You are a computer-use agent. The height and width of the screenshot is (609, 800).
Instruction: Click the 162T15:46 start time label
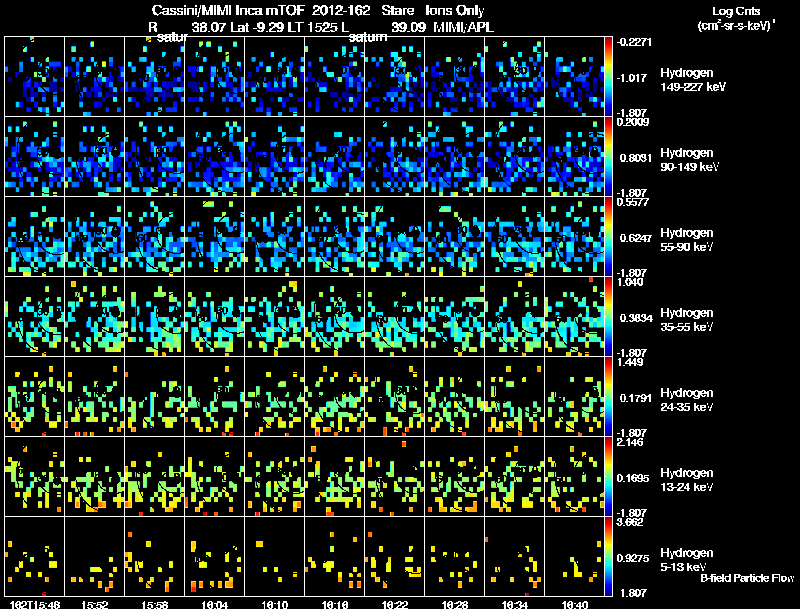35,604
